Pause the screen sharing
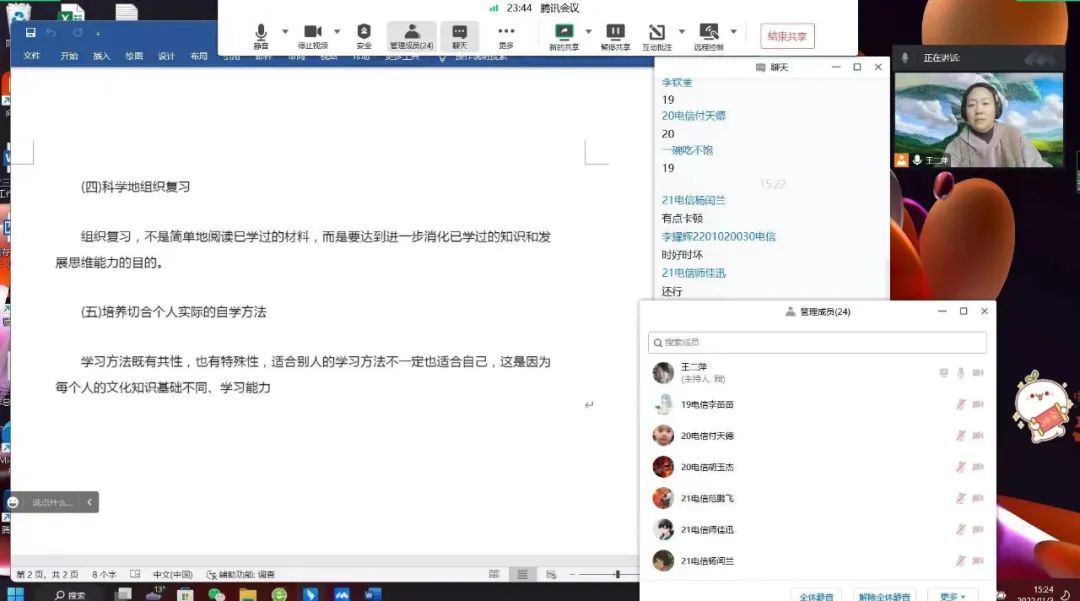1080x601 pixels. (615, 36)
